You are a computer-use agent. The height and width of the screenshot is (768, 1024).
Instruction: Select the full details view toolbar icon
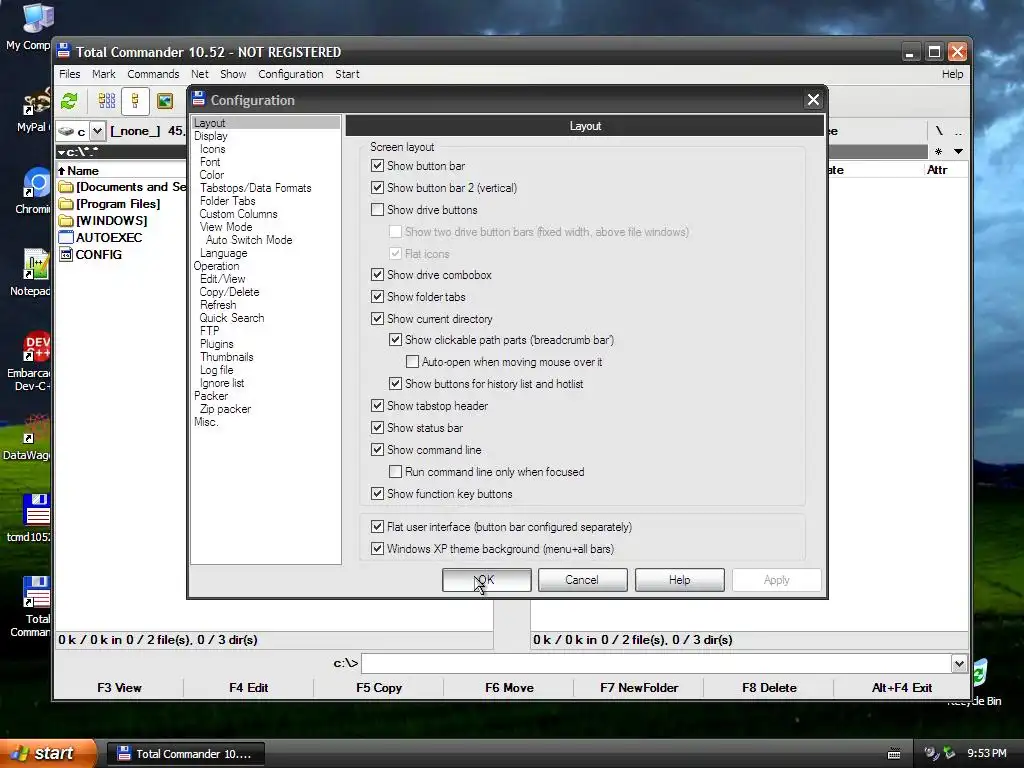[x=135, y=101]
